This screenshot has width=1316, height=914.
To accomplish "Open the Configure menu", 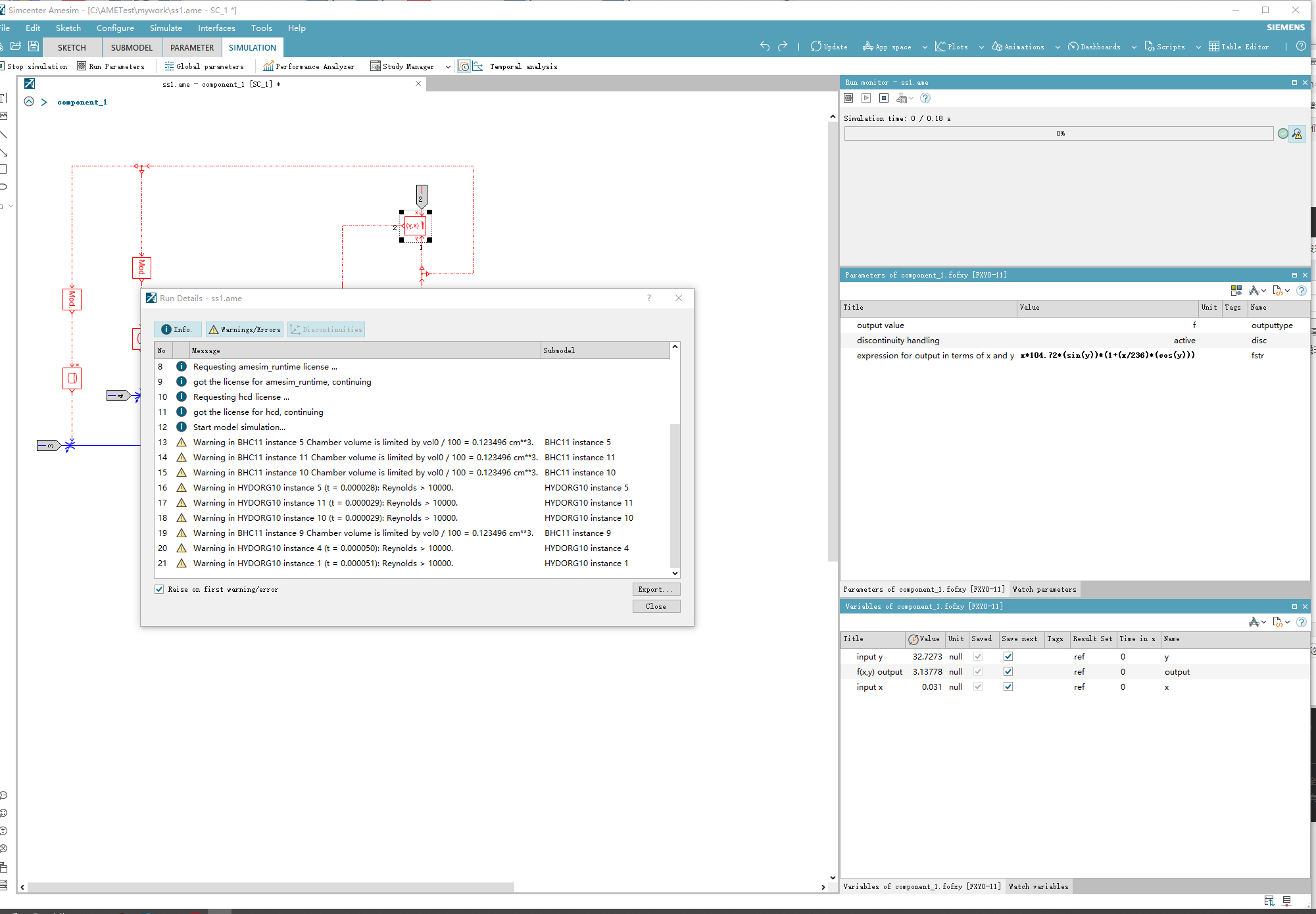I will pos(115,28).
